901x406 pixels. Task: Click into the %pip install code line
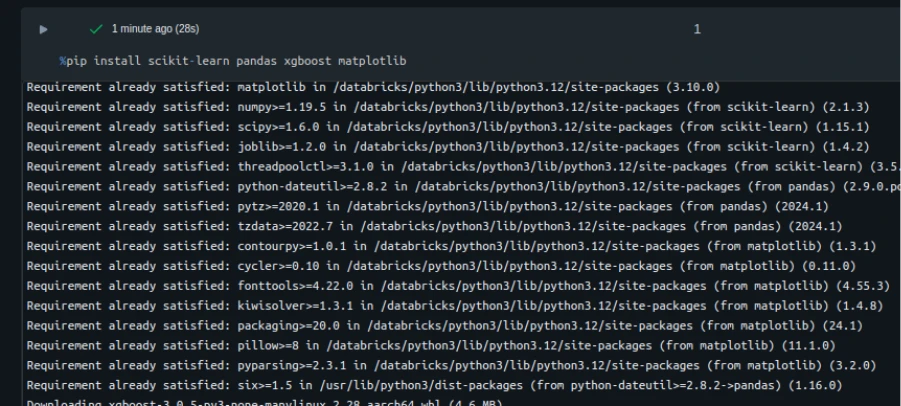(232, 61)
